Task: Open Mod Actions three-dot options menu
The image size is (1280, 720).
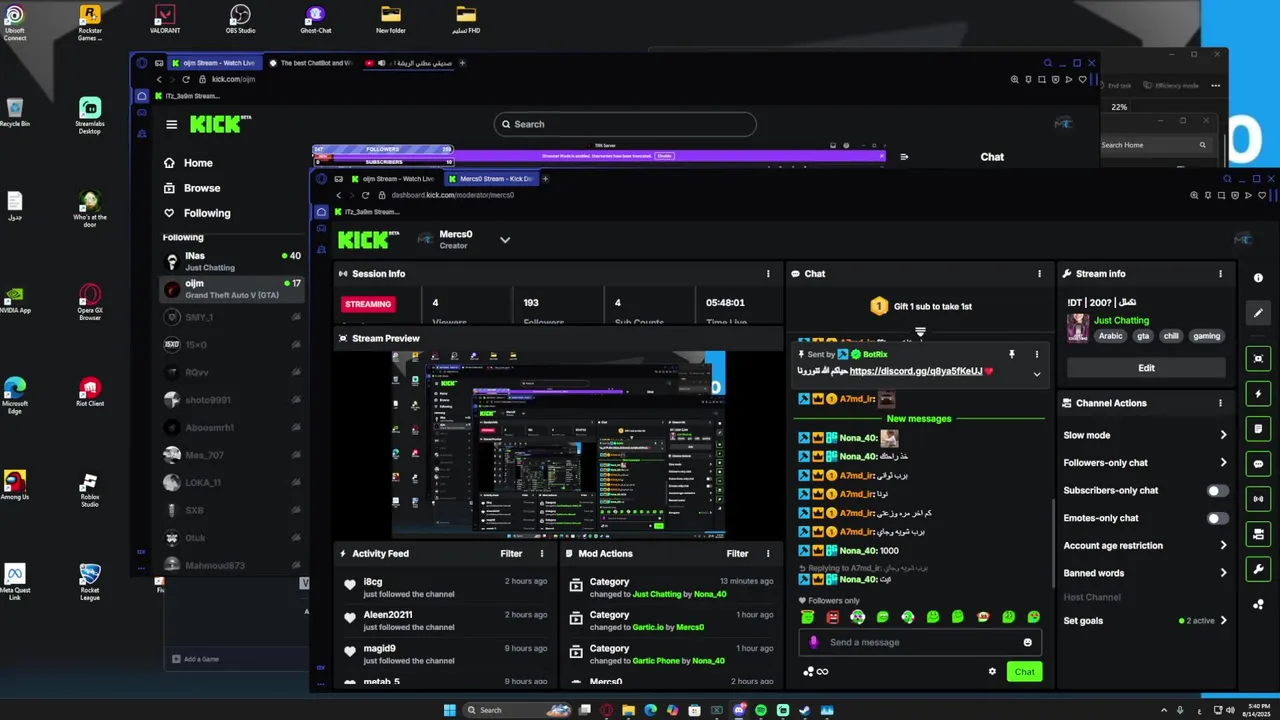Action: coord(768,553)
